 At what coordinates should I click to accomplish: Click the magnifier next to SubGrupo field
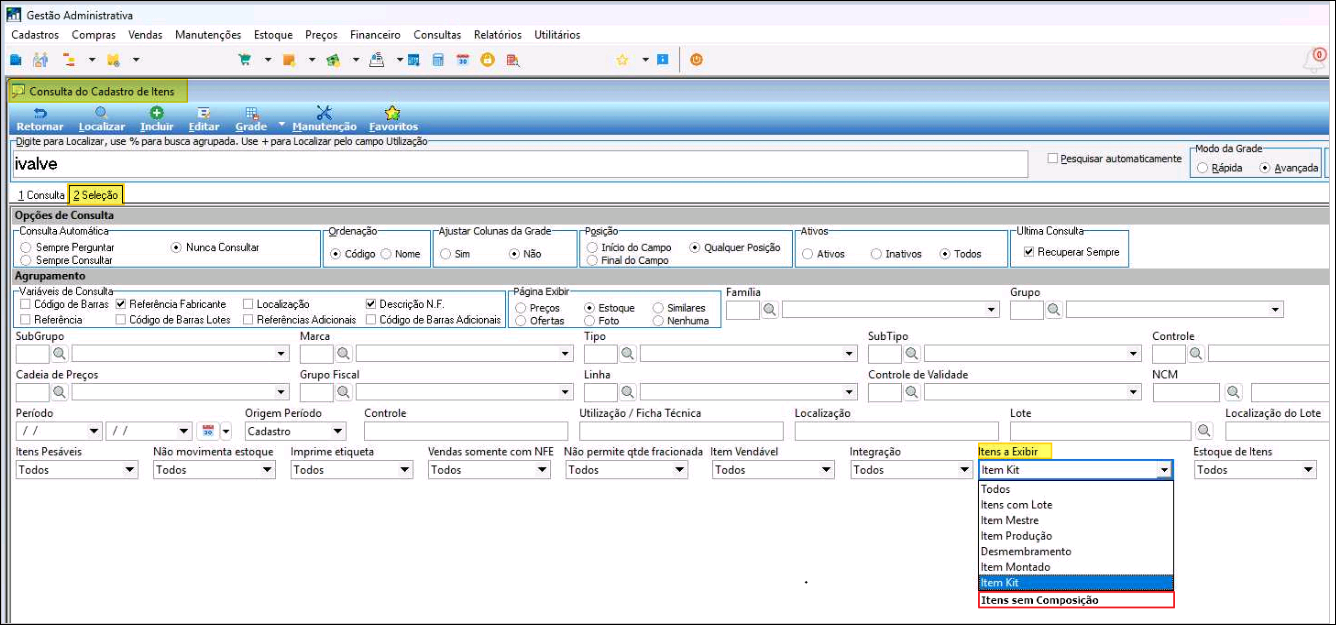click(x=60, y=353)
